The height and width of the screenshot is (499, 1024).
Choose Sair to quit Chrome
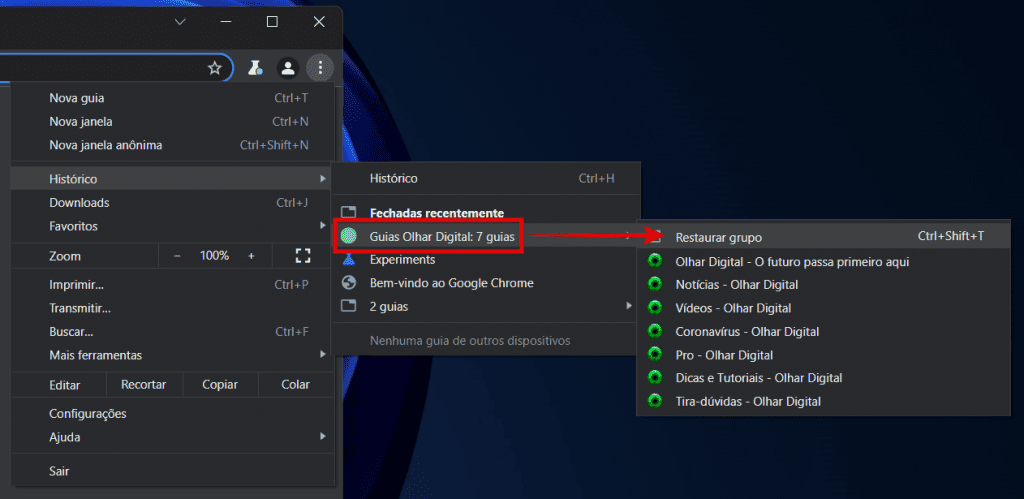tap(172, 471)
